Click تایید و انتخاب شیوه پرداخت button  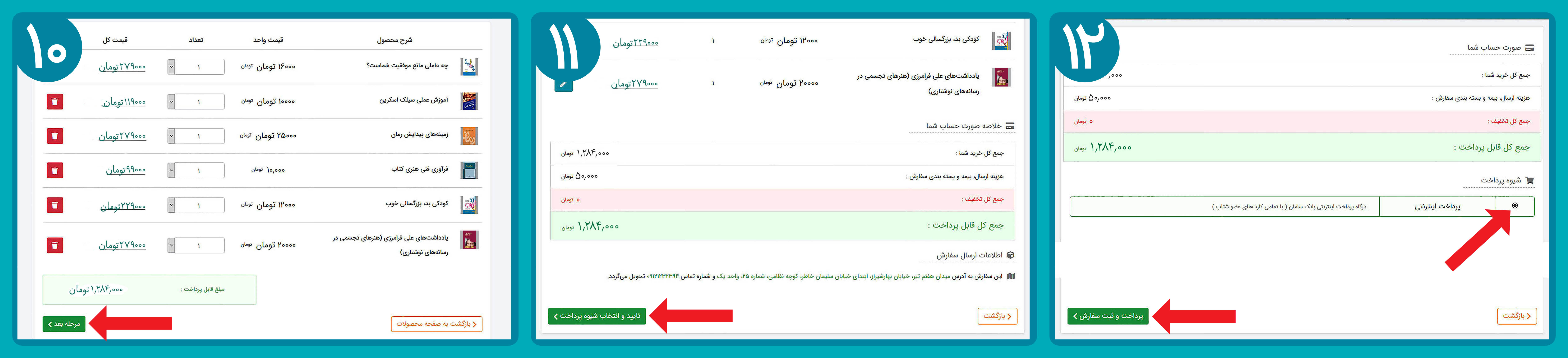(597, 316)
